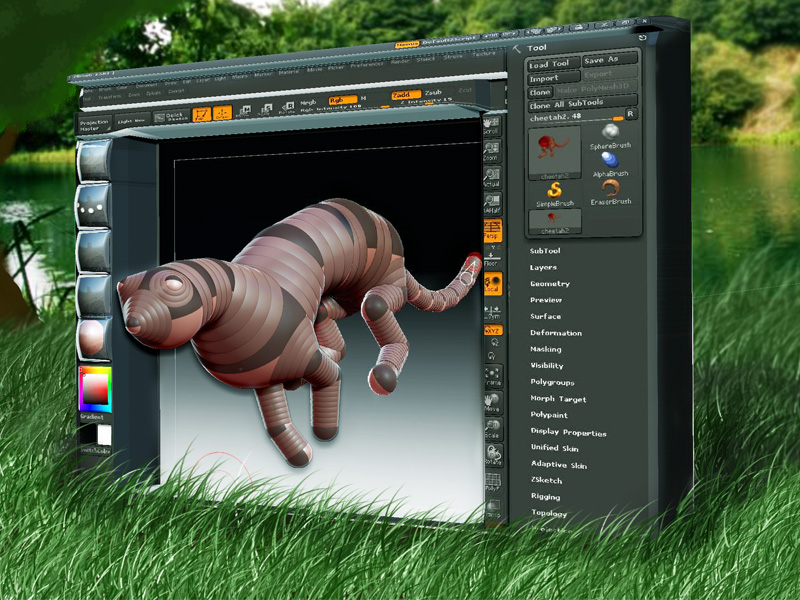Toggle the L.Sym symmetry button

492,313
